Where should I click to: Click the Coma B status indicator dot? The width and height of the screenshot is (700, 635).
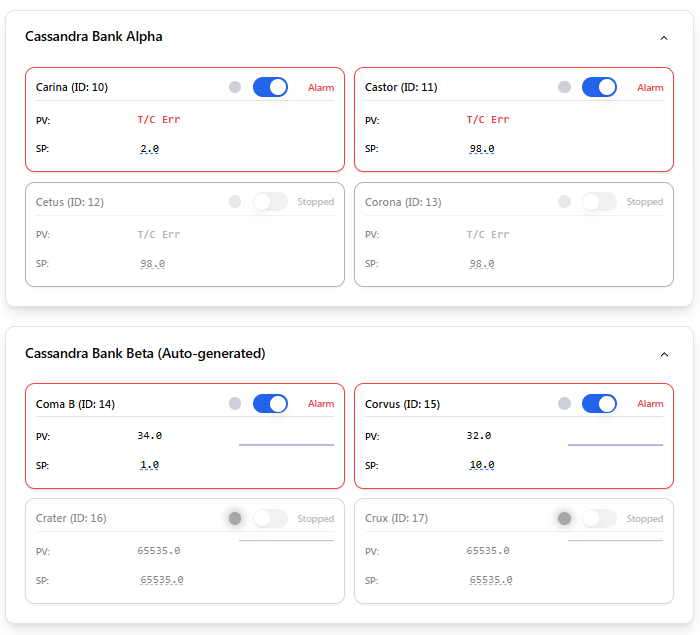(235, 404)
